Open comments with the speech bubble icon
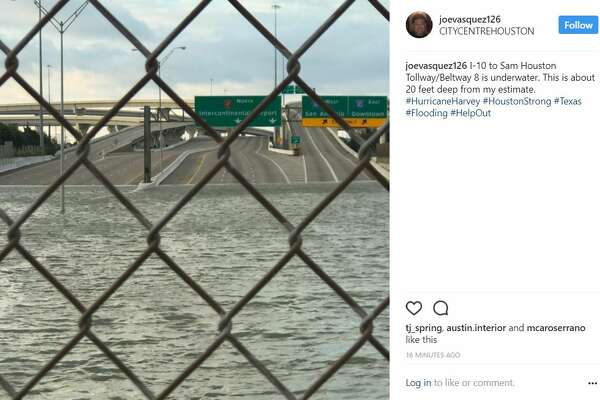The image size is (600, 400). [x=440, y=308]
